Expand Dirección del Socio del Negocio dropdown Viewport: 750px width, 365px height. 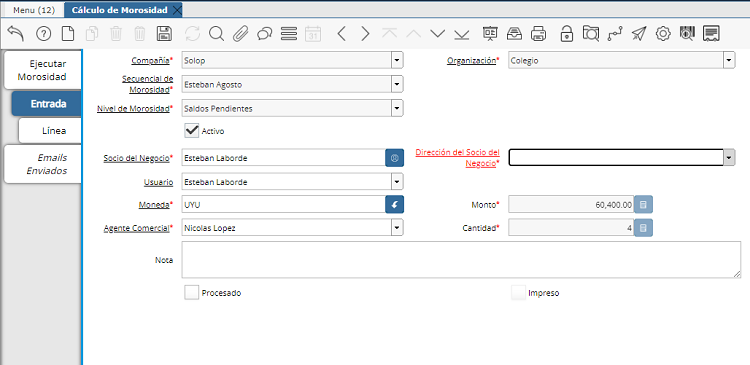(729, 157)
